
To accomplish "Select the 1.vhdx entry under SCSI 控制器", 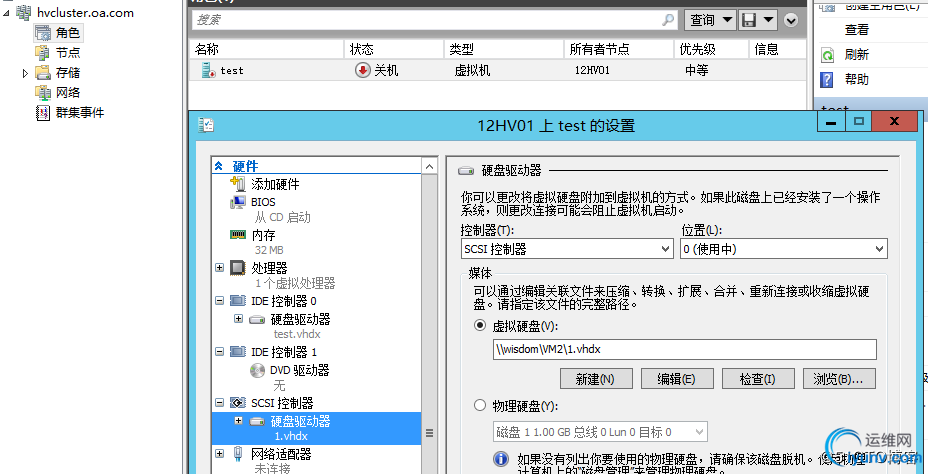I will coord(291,436).
